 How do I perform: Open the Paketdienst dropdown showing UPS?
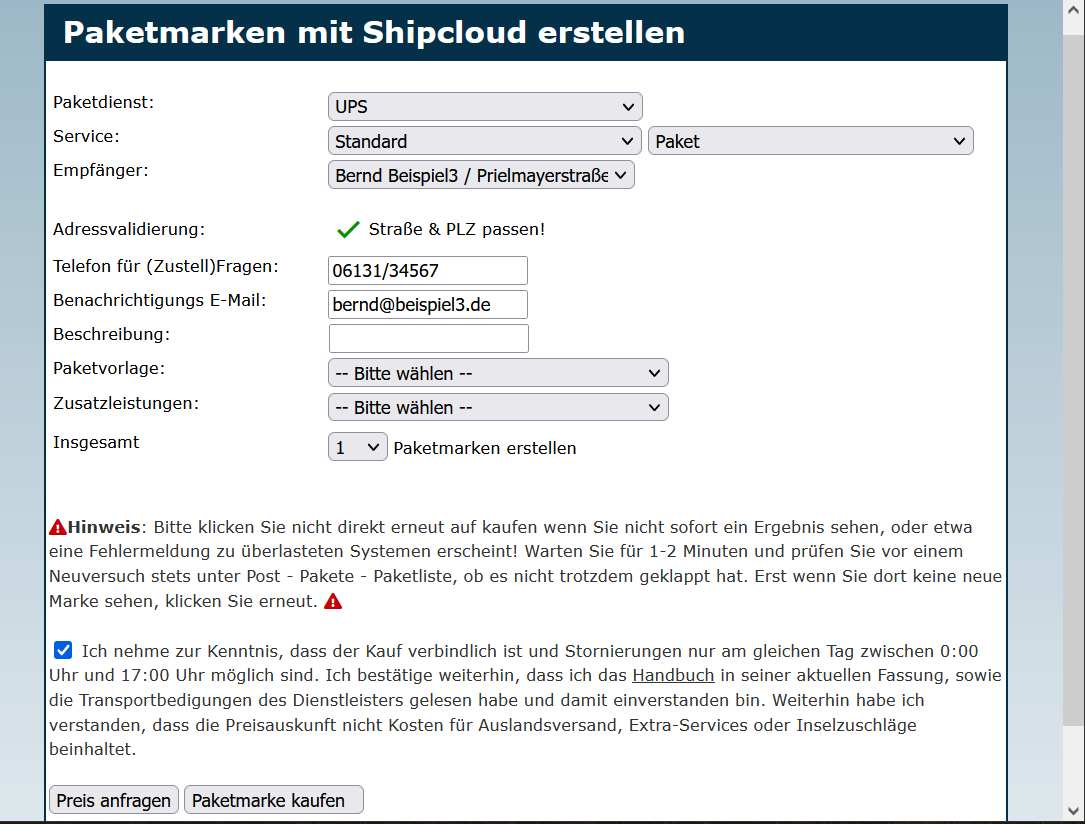click(485, 107)
